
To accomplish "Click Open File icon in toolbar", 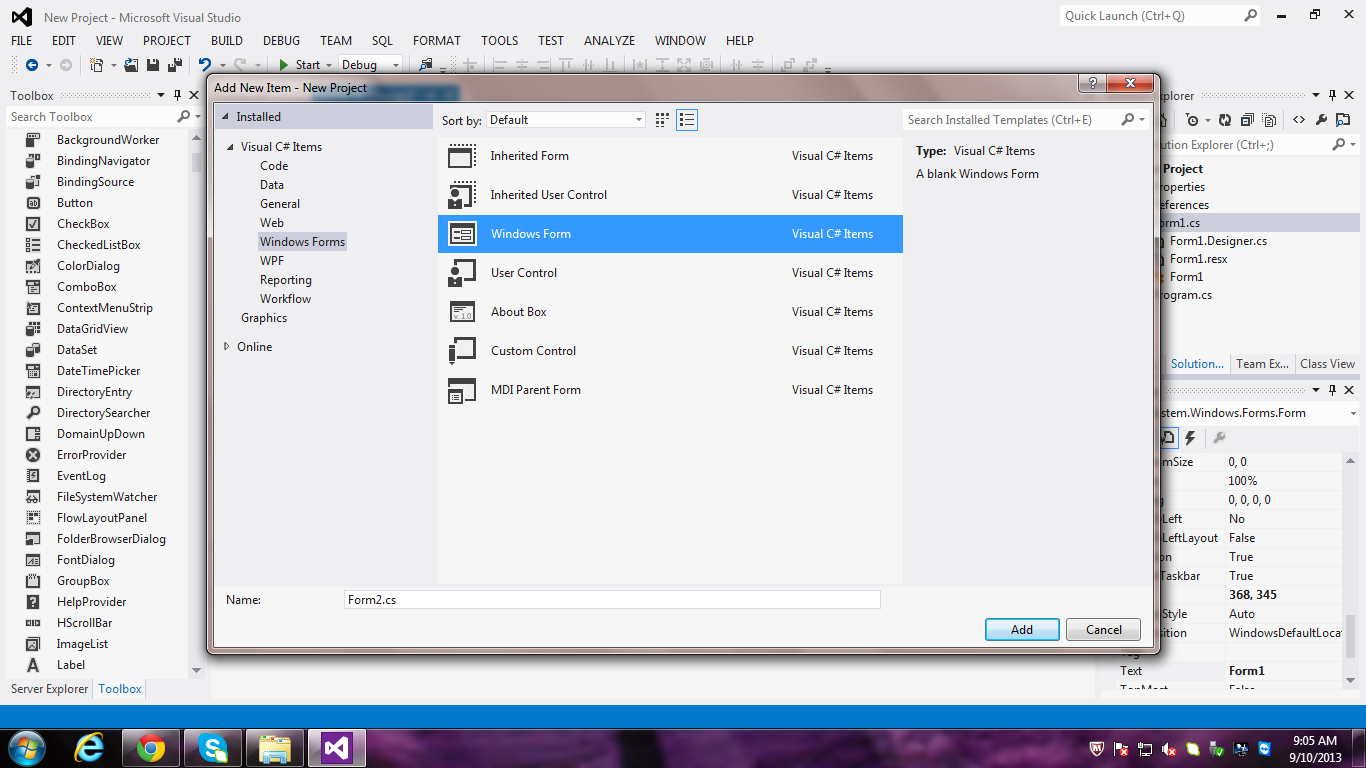I will (x=131, y=65).
